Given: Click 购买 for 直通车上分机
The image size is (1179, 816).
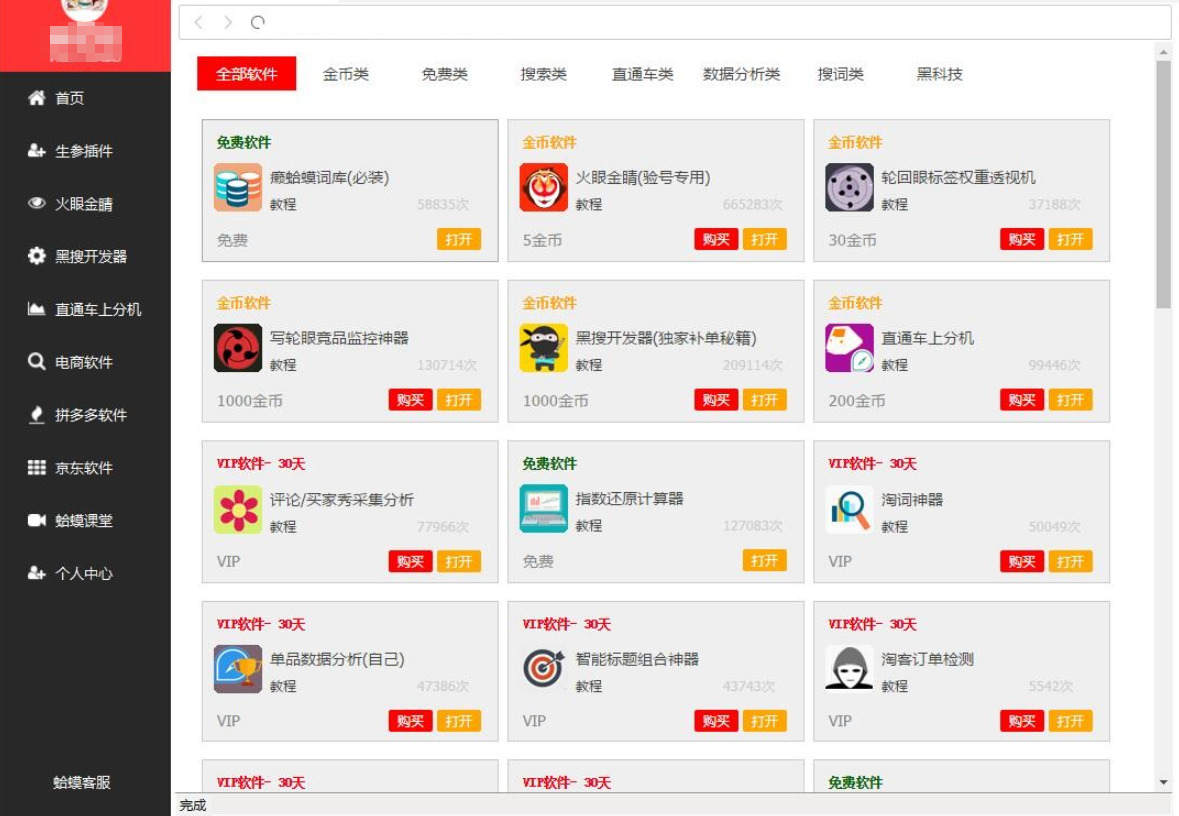Looking at the screenshot, I should pyautogui.click(x=1022, y=400).
